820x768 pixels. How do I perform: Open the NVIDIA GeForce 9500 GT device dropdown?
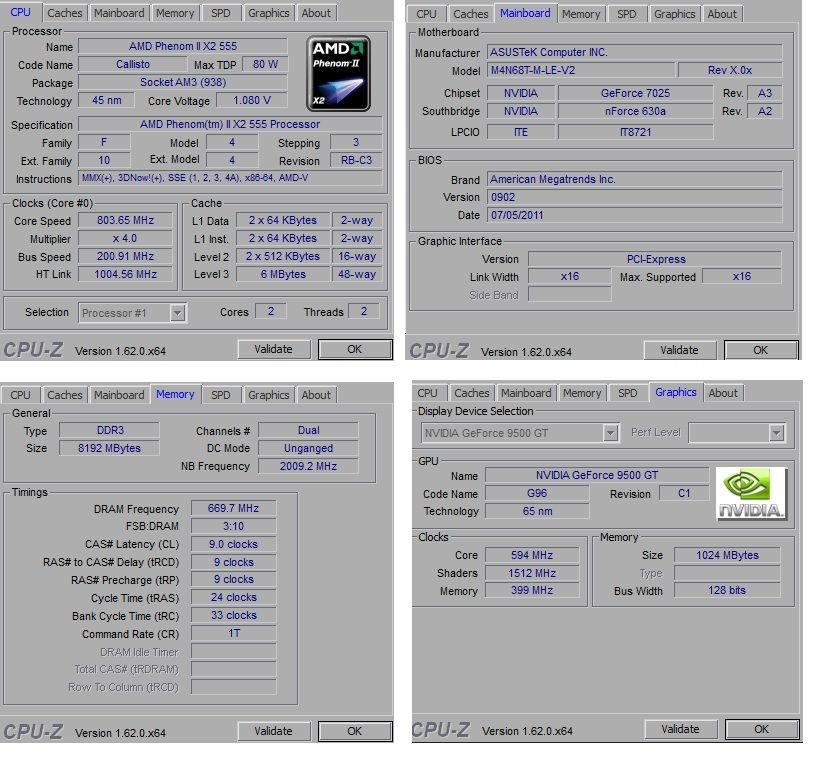coord(610,433)
